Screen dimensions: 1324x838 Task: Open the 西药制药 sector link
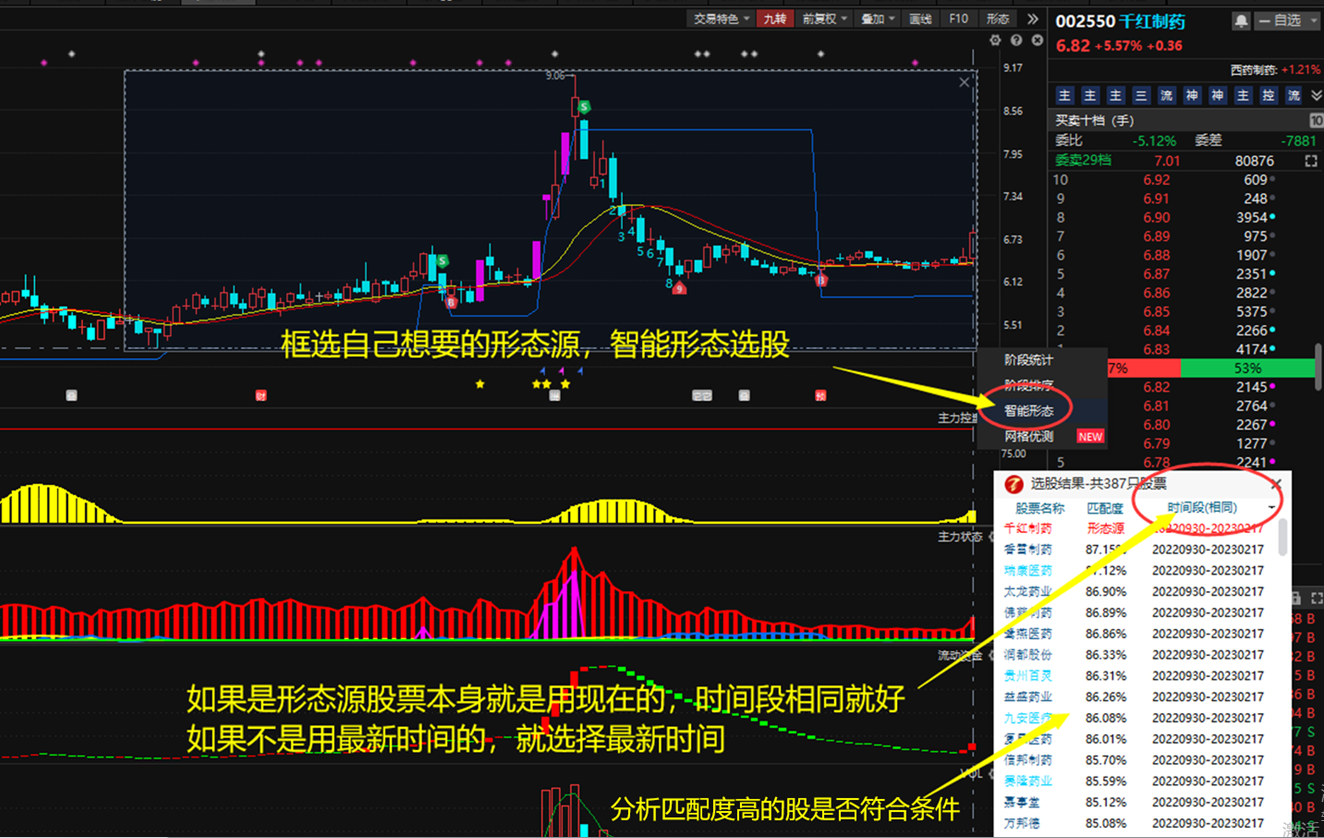click(x=1254, y=70)
